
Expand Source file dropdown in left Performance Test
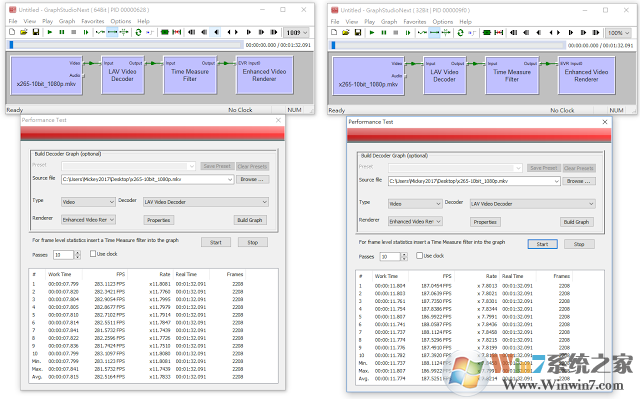pyautogui.click(x=230, y=179)
